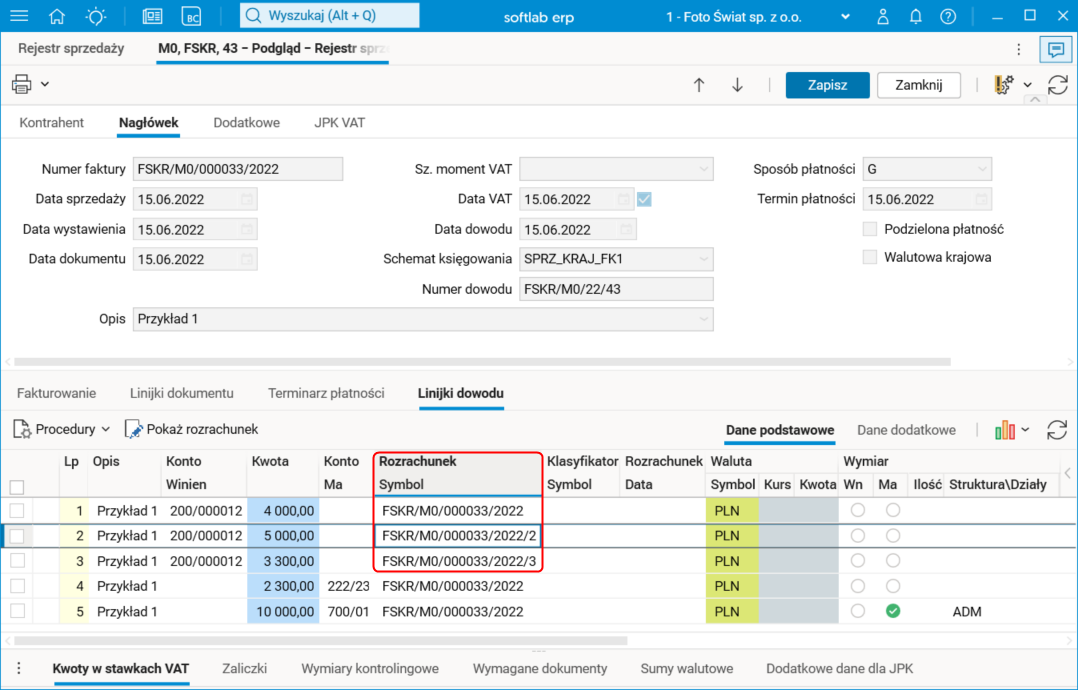Click Pokaż rozrachunek button

[x=191, y=430]
